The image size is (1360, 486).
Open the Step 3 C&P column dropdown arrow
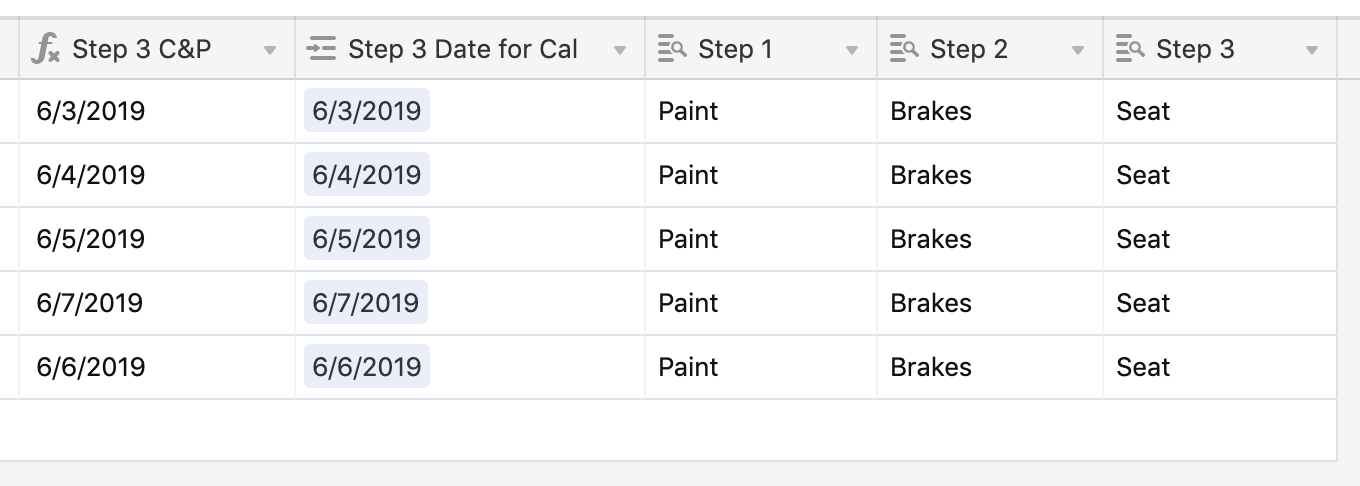[x=270, y=50]
